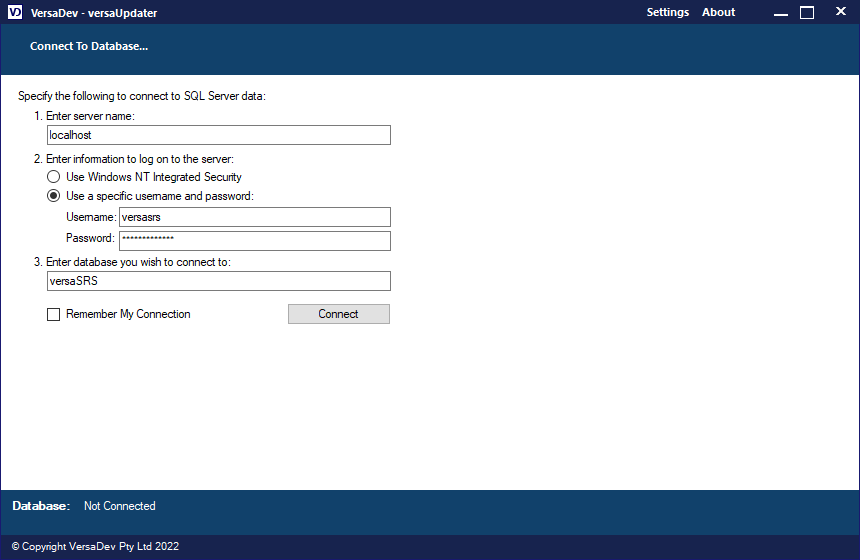Close the versaUpdater window

(x=838, y=13)
